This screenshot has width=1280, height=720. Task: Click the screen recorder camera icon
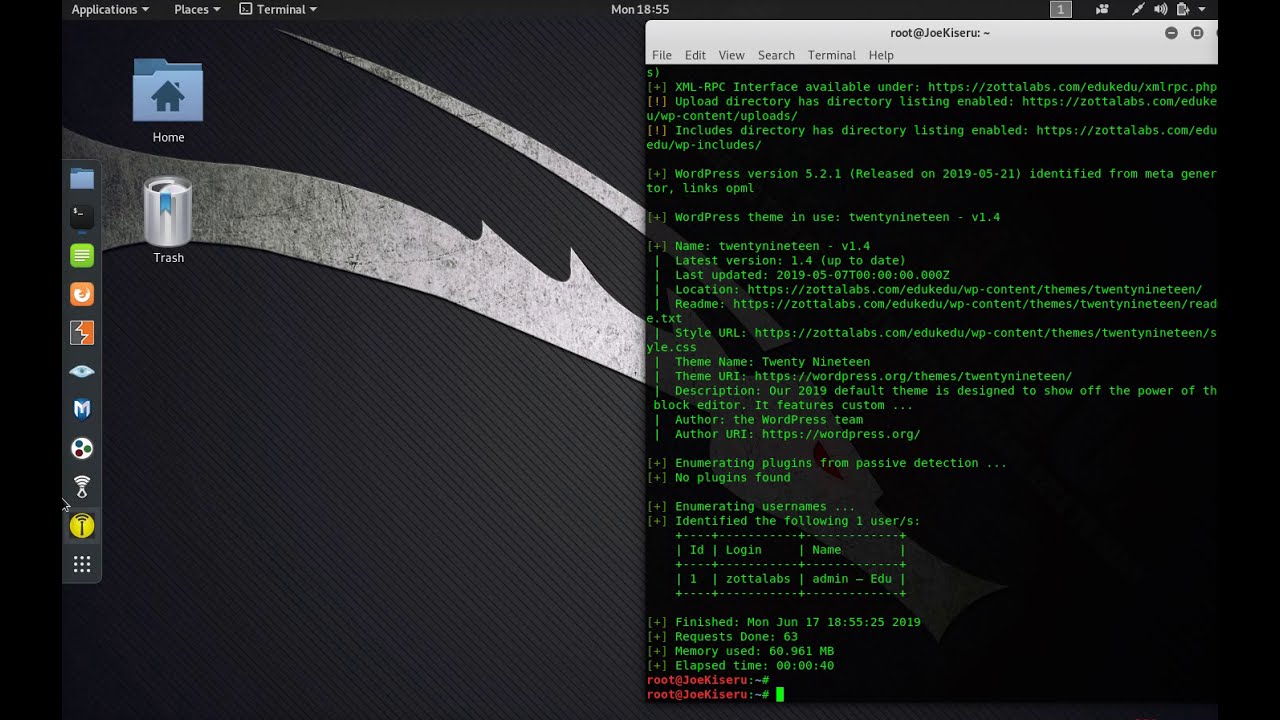pyautogui.click(x=1102, y=9)
